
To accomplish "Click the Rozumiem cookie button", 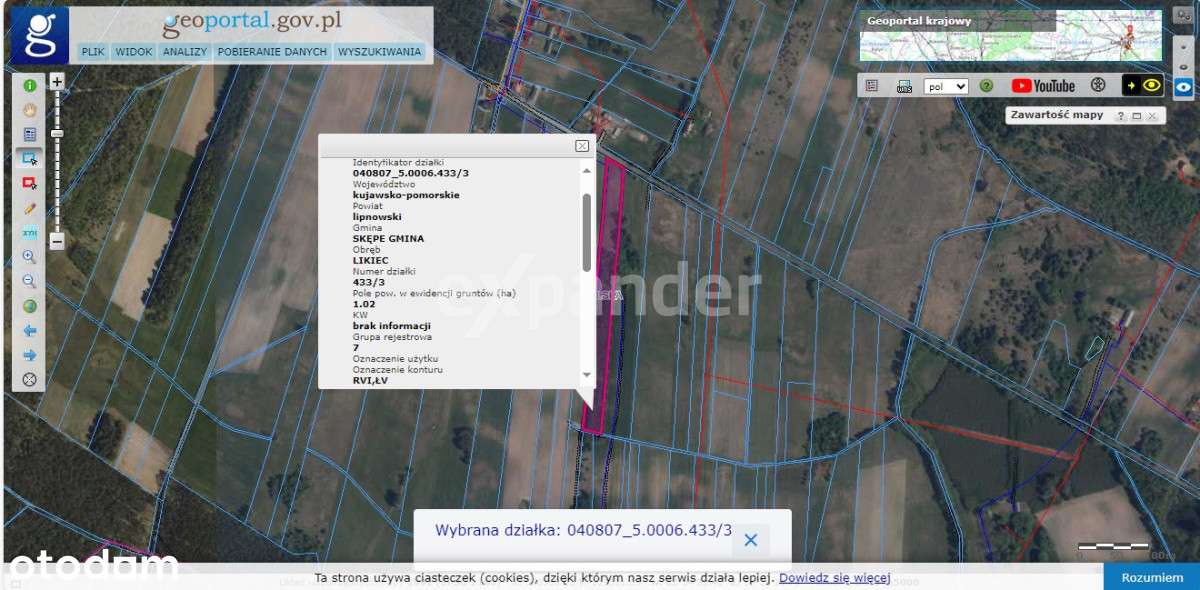I will pos(1151,577).
